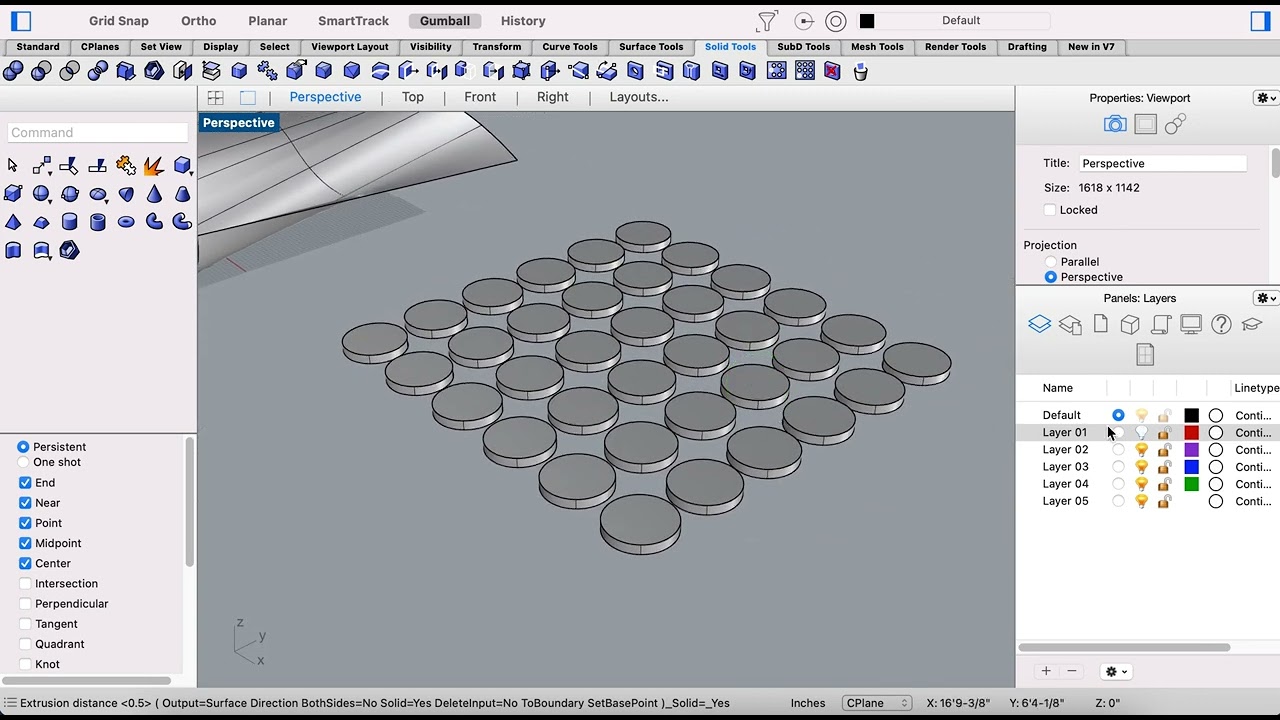Click the Cylinder solid tool
The image size is (1280, 720).
click(x=69, y=222)
